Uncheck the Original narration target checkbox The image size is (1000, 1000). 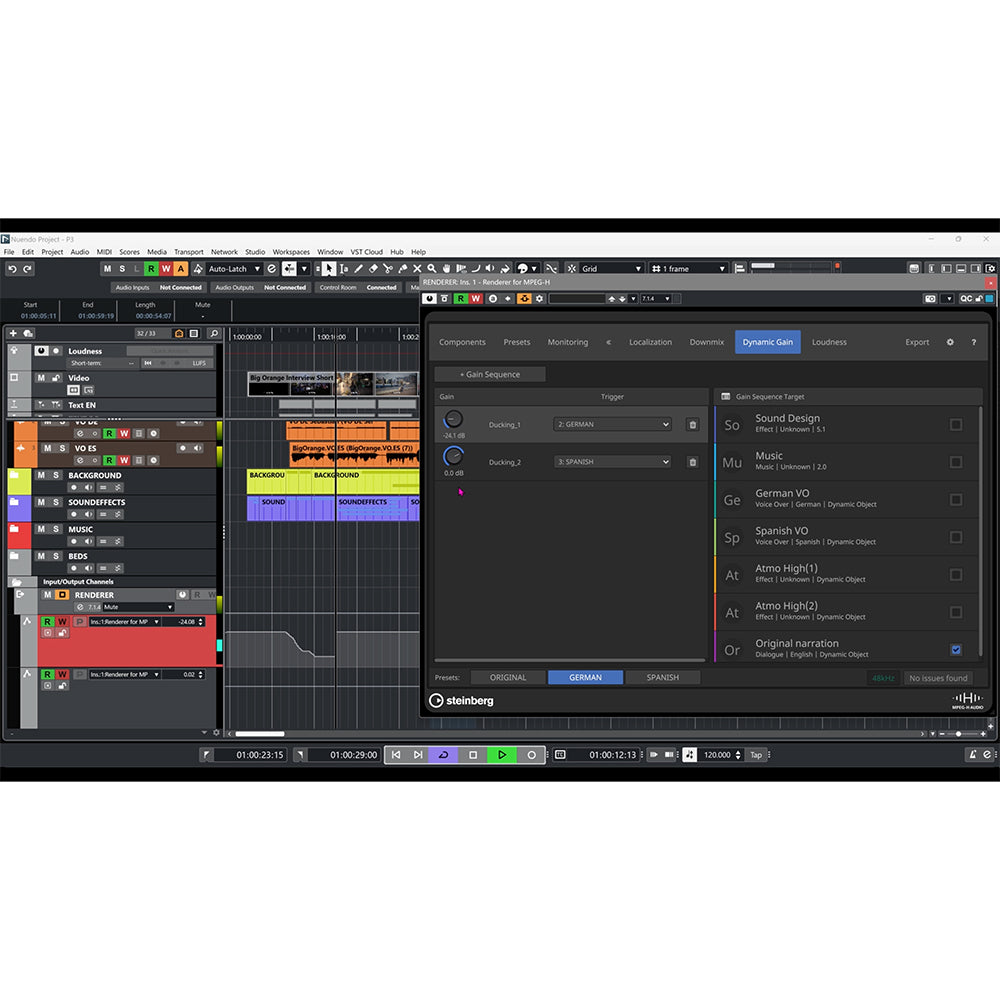tap(955, 650)
